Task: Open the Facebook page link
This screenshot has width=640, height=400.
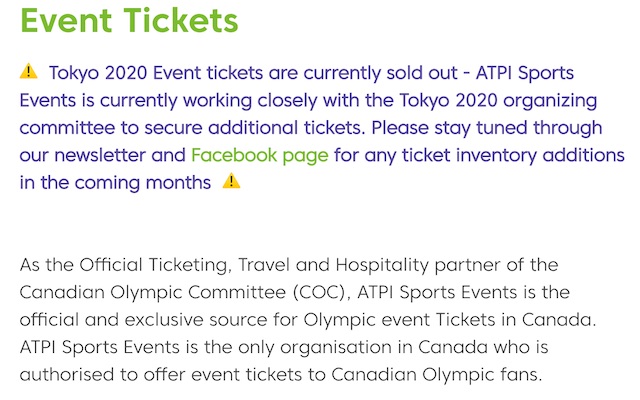Action: 260,156
